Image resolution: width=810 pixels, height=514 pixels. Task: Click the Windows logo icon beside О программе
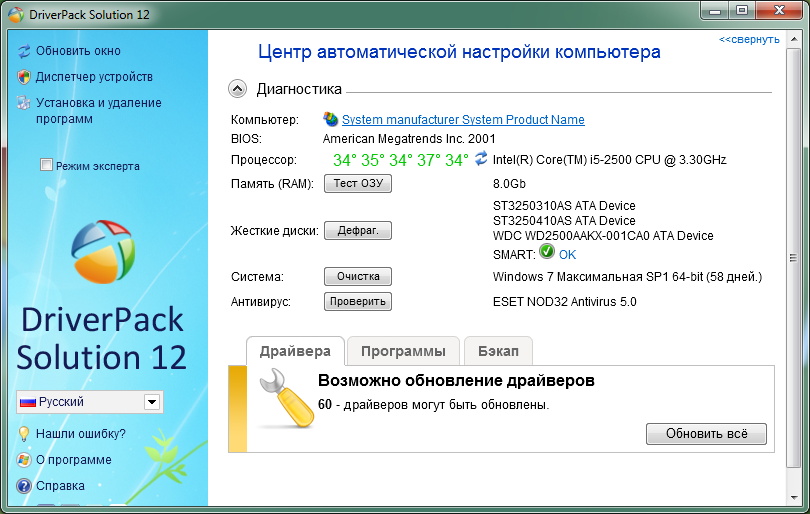tap(24, 460)
